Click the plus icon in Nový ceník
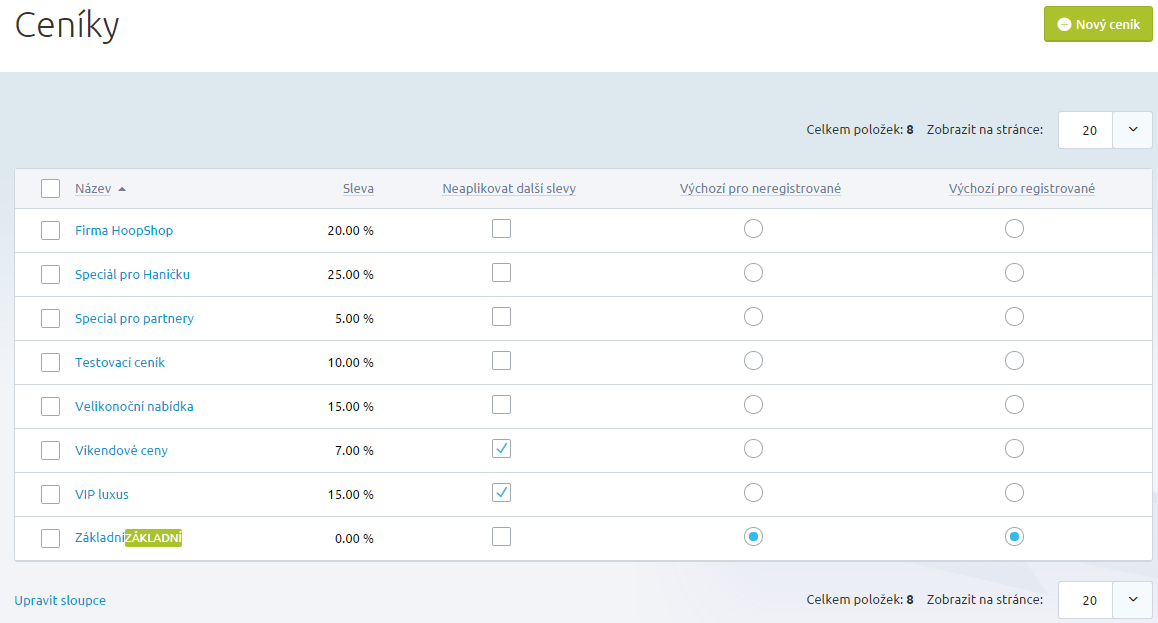This screenshot has width=1158, height=623. click(x=1063, y=24)
